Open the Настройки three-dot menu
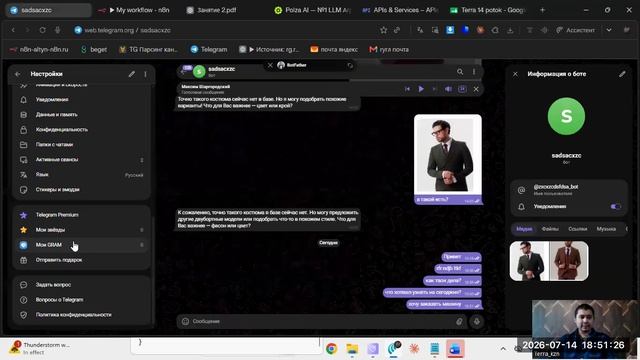The image size is (640, 360). click(145, 74)
